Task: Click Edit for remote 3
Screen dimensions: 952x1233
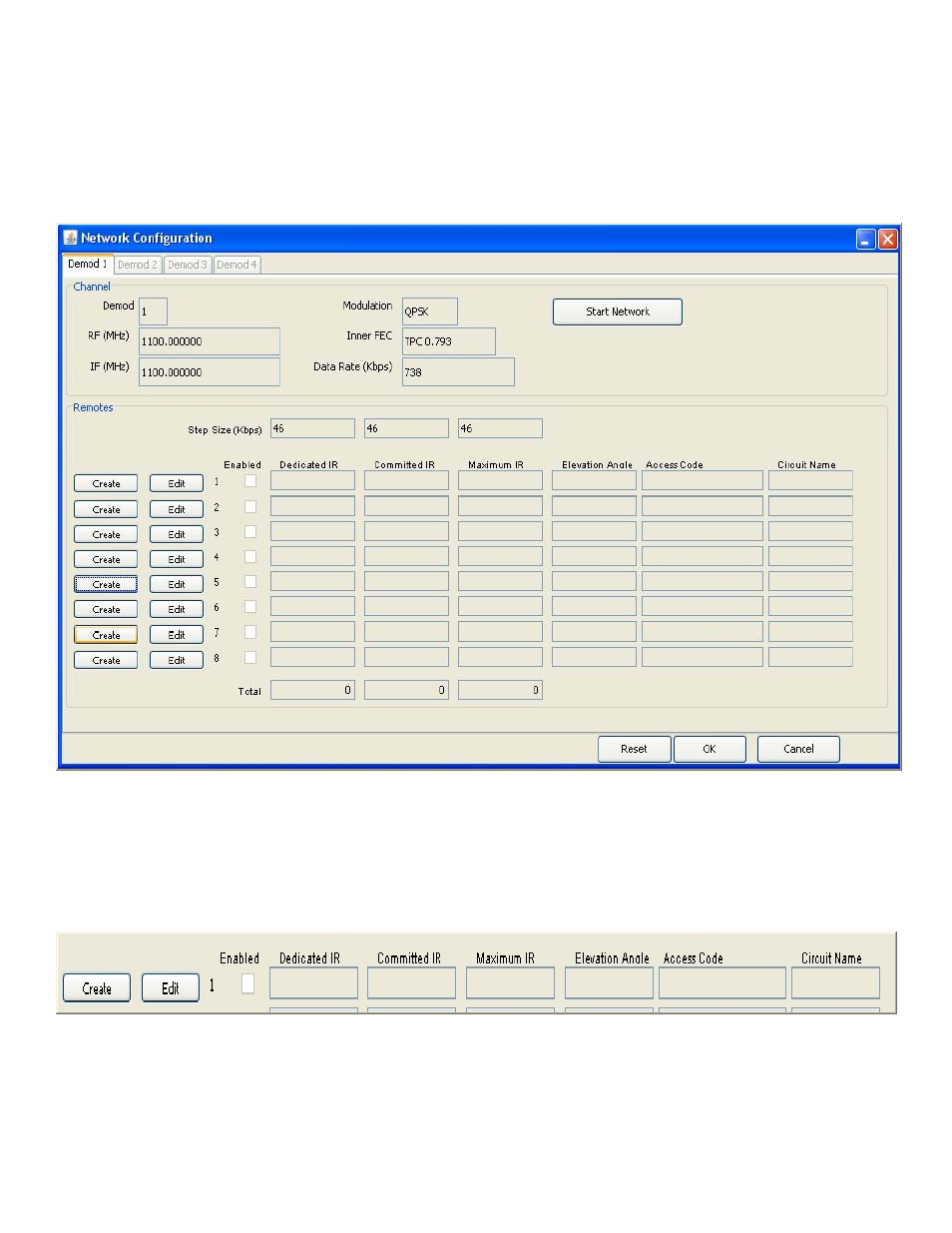Action: click(x=177, y=534)
